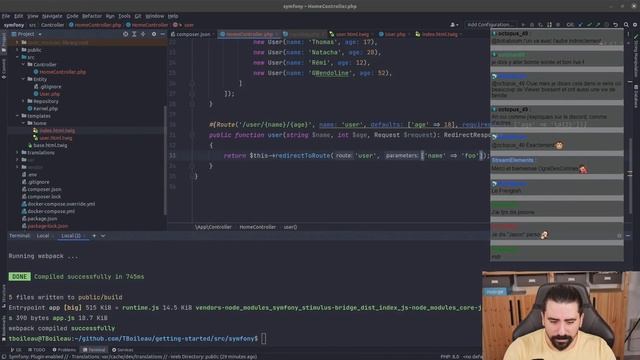Viewport: 640px width, 360px height.
Task: Expand the Repository folder
Action: (x=24, y=101)
